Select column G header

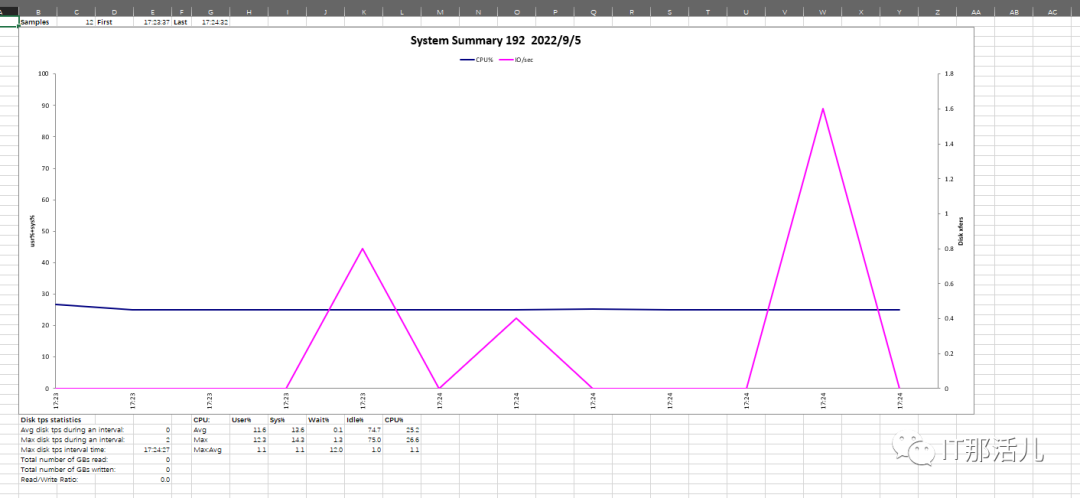click(x=210, y=12)
